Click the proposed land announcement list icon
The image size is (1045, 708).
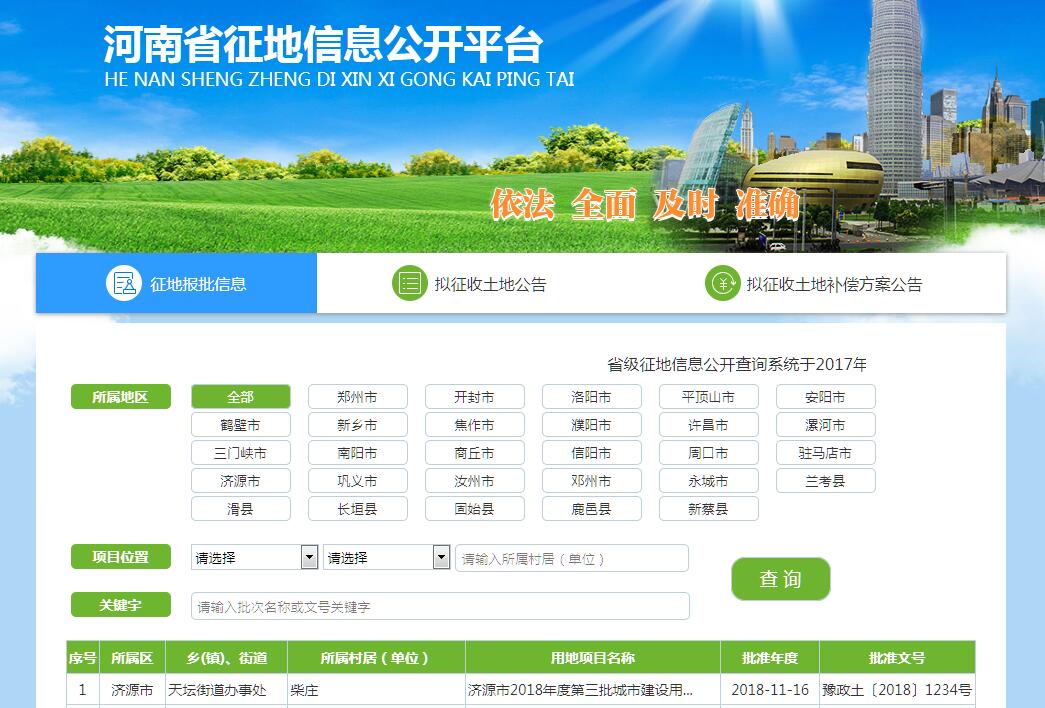[x=409, y=284]
